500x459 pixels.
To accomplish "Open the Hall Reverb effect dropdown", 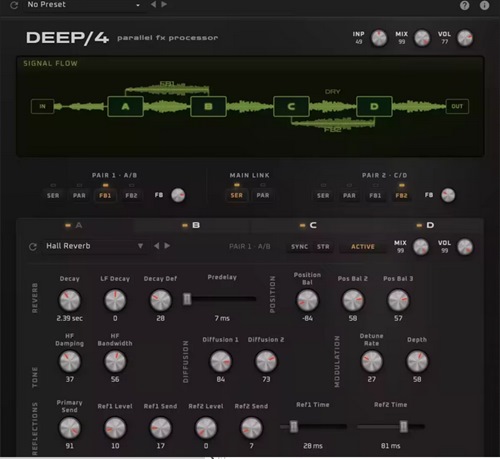I will [x=95, y=246].
